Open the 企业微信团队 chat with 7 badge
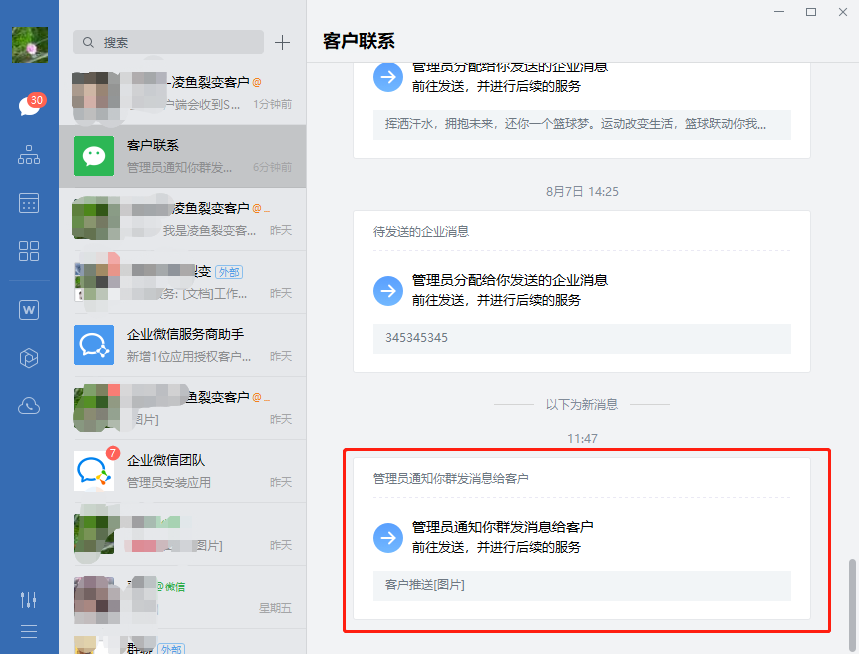The width and height of the screenshot is (859, 654). [x=182, y=471]
